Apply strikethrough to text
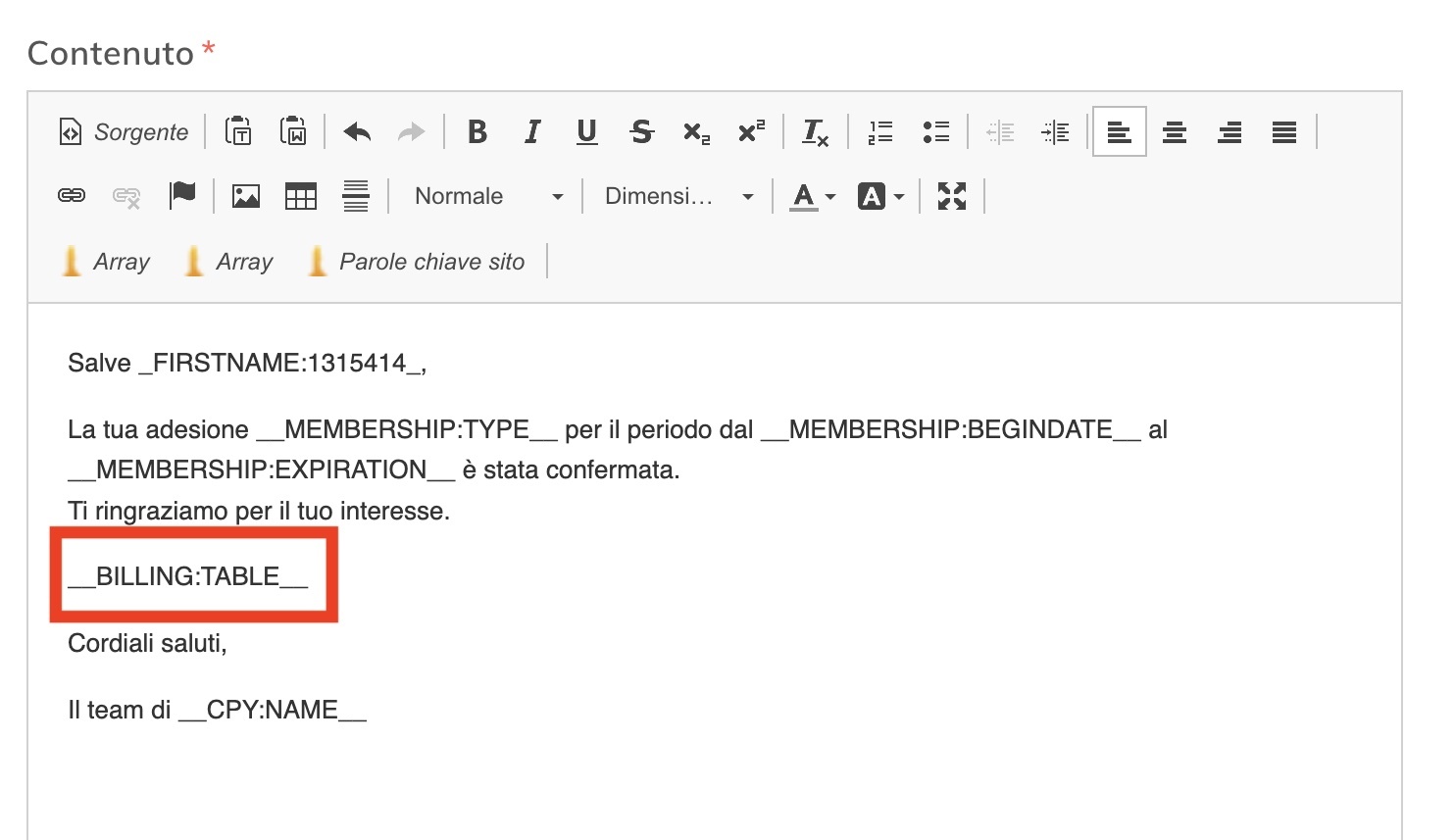 (x=641, y=132)
